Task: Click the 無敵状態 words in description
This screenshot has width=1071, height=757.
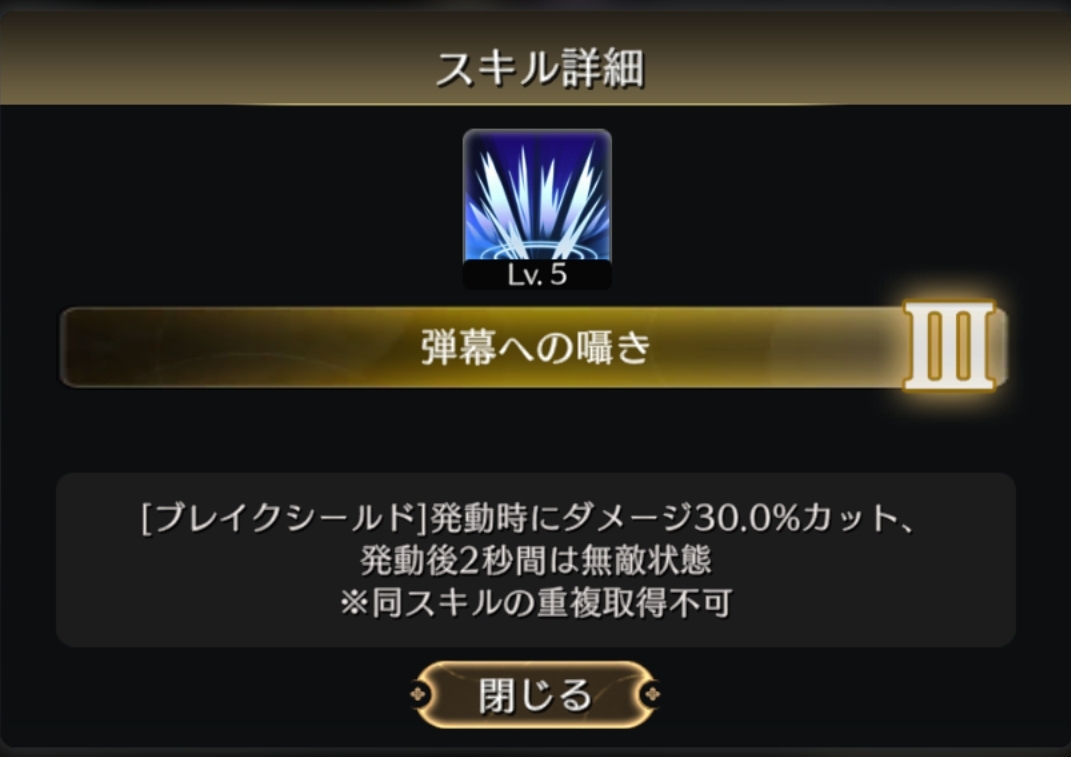Action: tap(646, 560)
